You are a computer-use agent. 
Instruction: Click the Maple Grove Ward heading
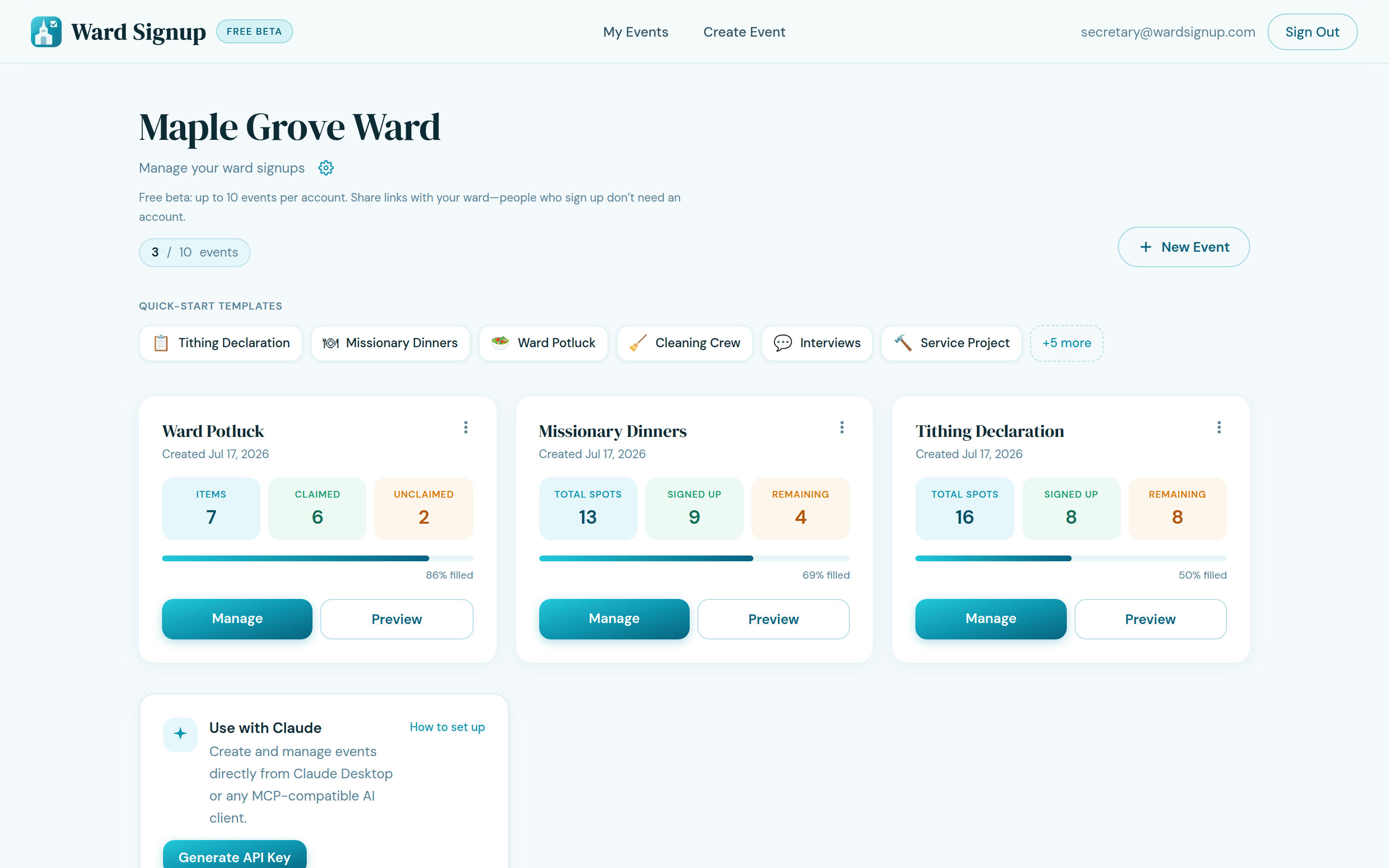pos(289,127)
